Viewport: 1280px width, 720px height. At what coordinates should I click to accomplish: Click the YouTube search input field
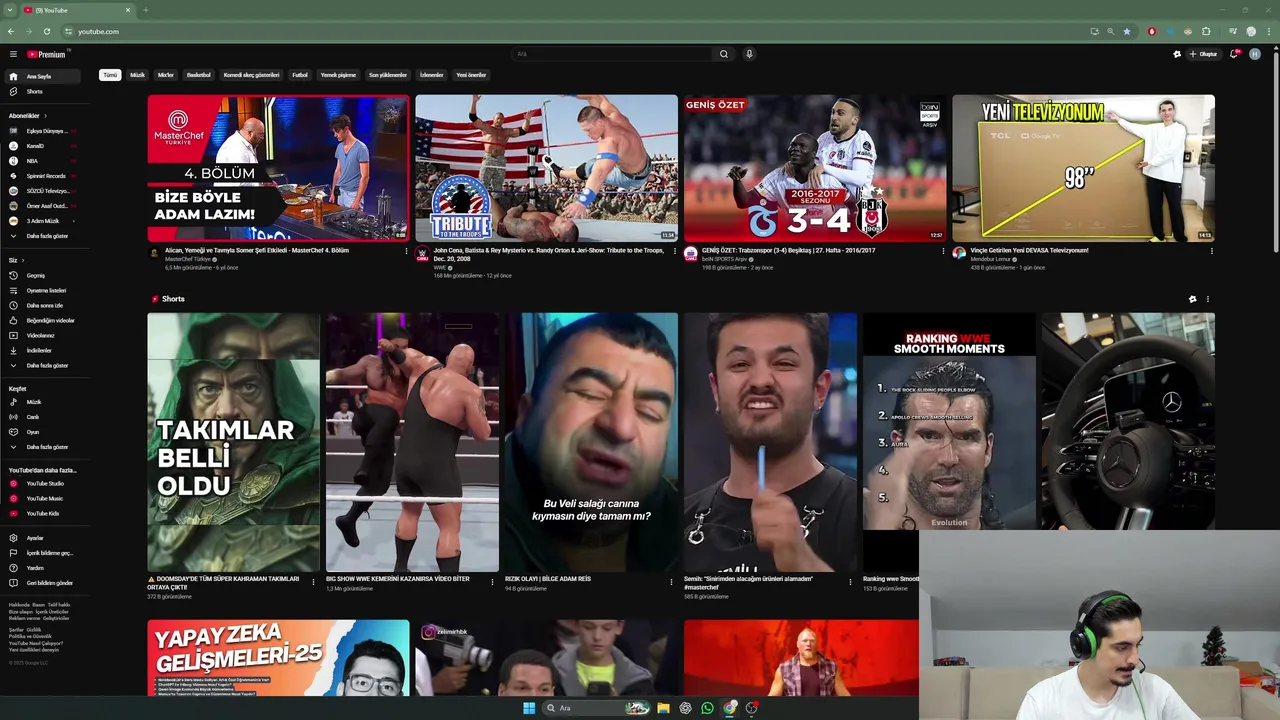(x=611, y=54)
